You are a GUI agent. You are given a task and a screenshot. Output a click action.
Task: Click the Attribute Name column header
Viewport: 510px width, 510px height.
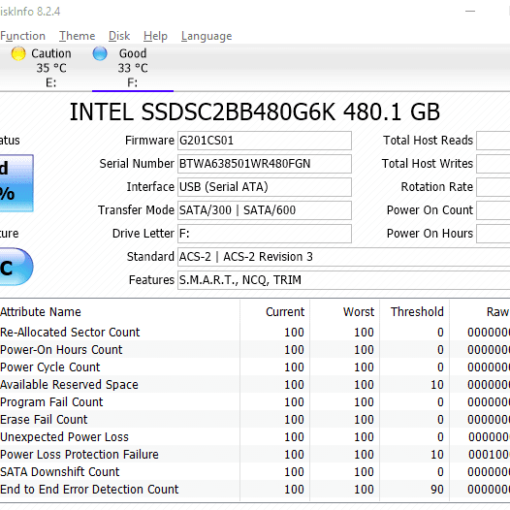point(120,312)
